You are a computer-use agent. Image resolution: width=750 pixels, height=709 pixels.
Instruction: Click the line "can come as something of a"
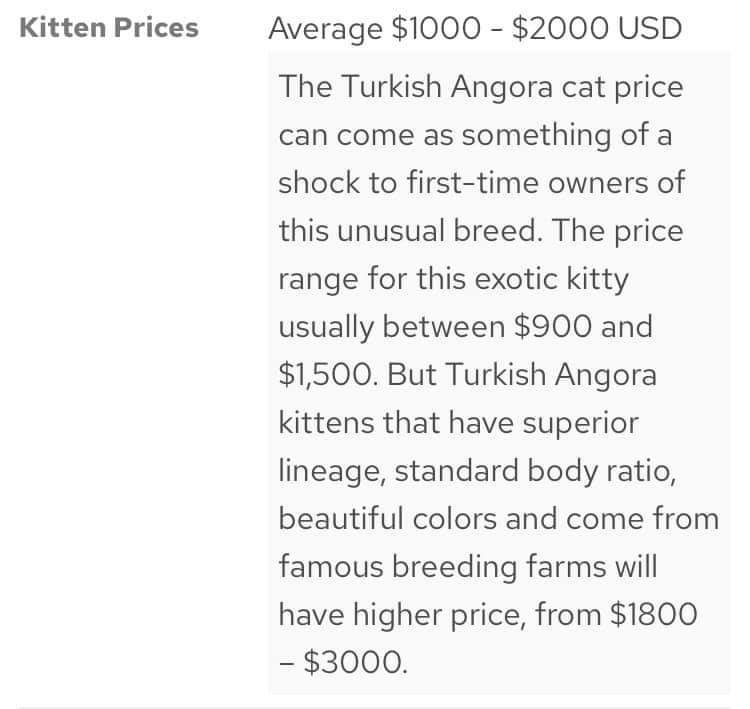[475, 135]
